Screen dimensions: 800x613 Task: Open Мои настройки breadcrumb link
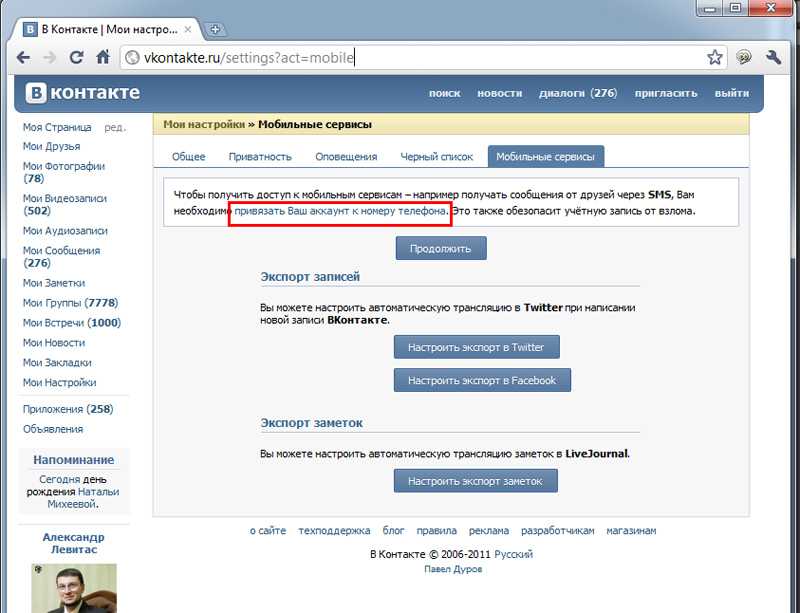204,125
